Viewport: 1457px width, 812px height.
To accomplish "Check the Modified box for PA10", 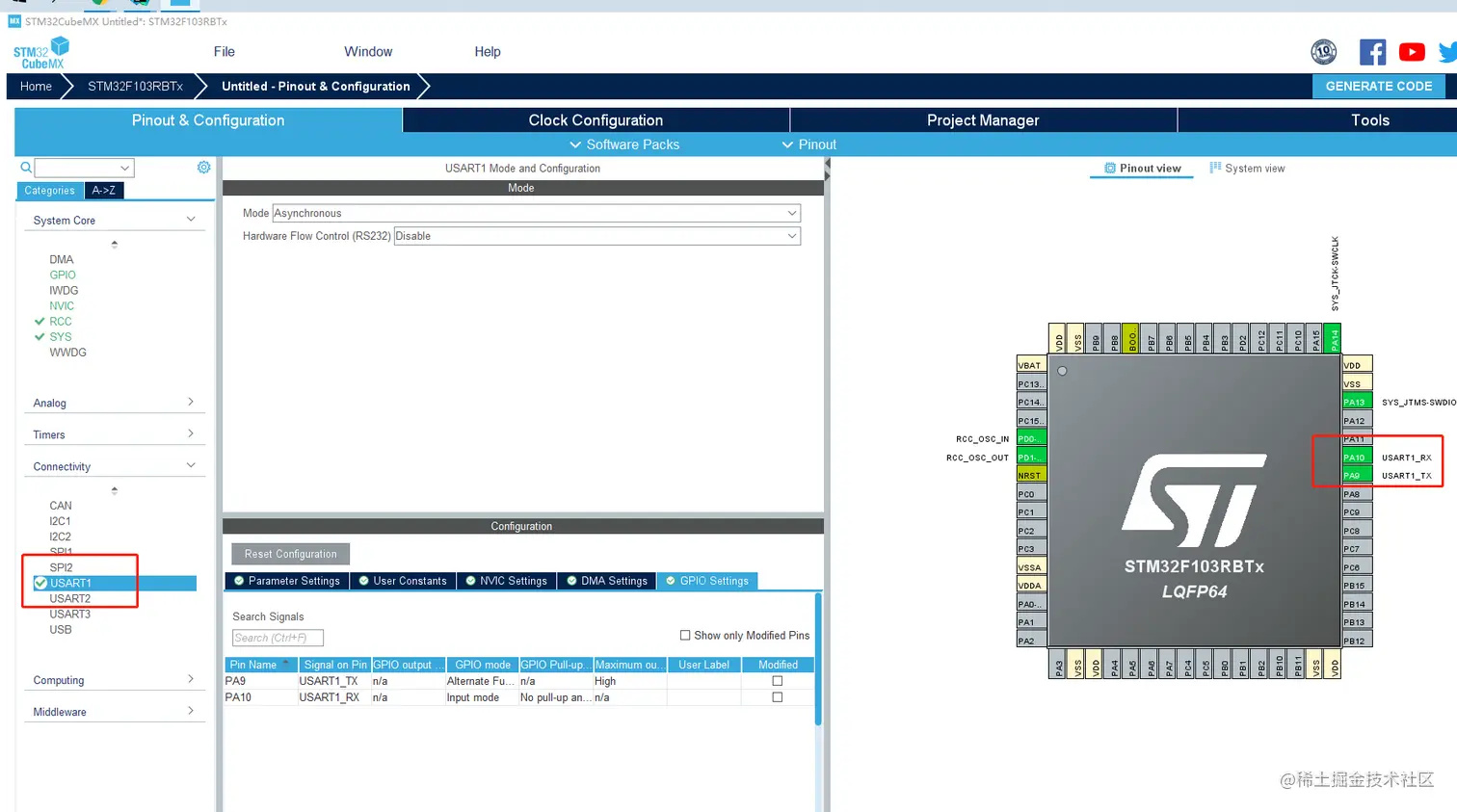I will point(777,697).
